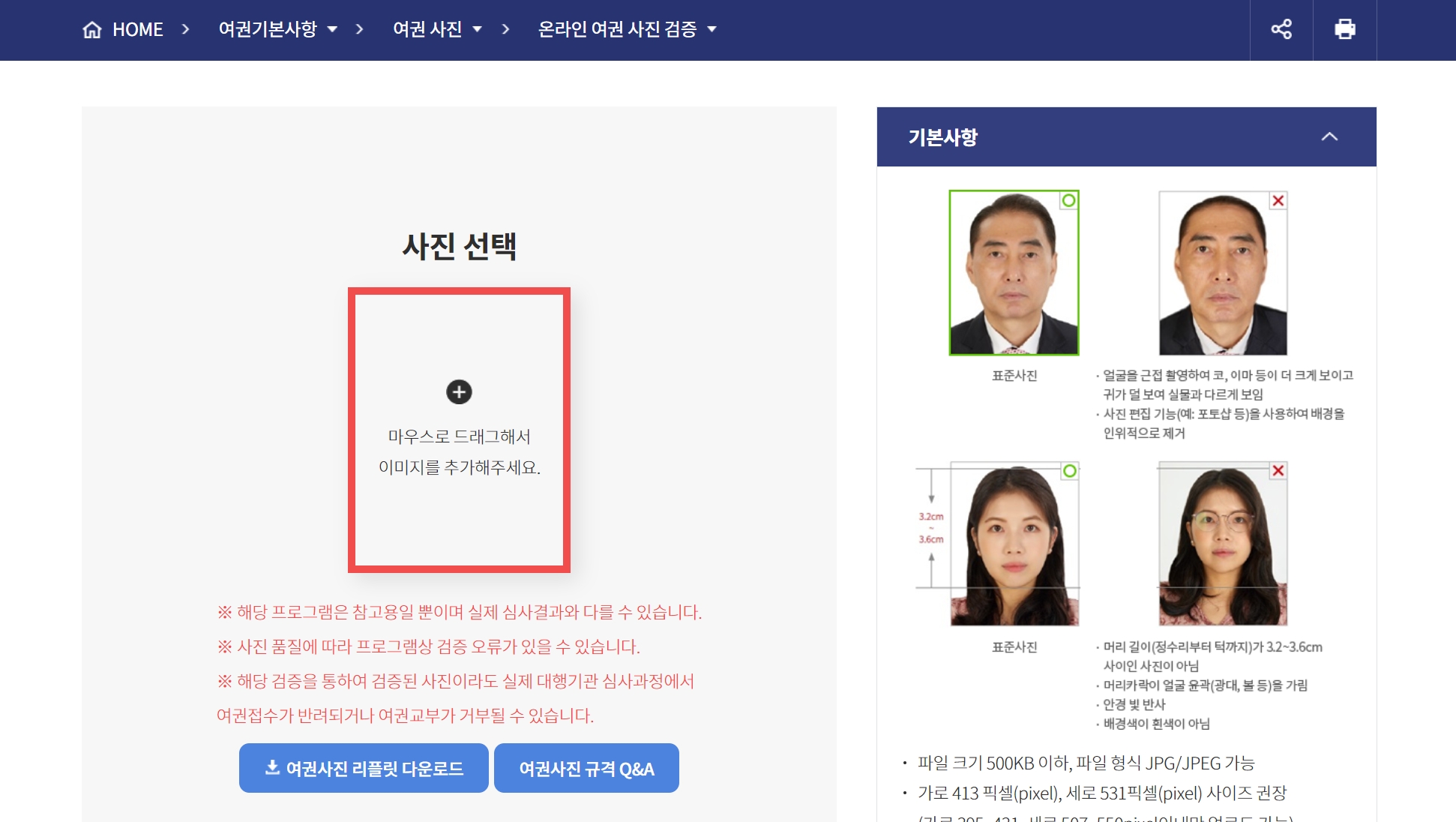Viewport: 1456px width, 822px height.
Task: Click 기본사항 panel header title
Action: [x=942, y=137]
